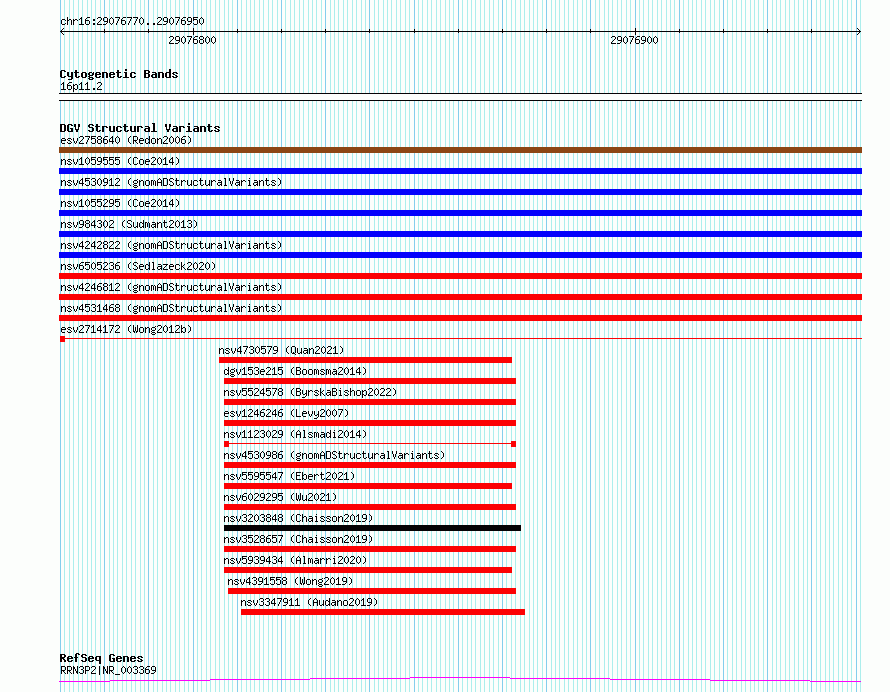Click the right arrow on coordinate ruler
890x692 pixels.
[x=859, y=32]
